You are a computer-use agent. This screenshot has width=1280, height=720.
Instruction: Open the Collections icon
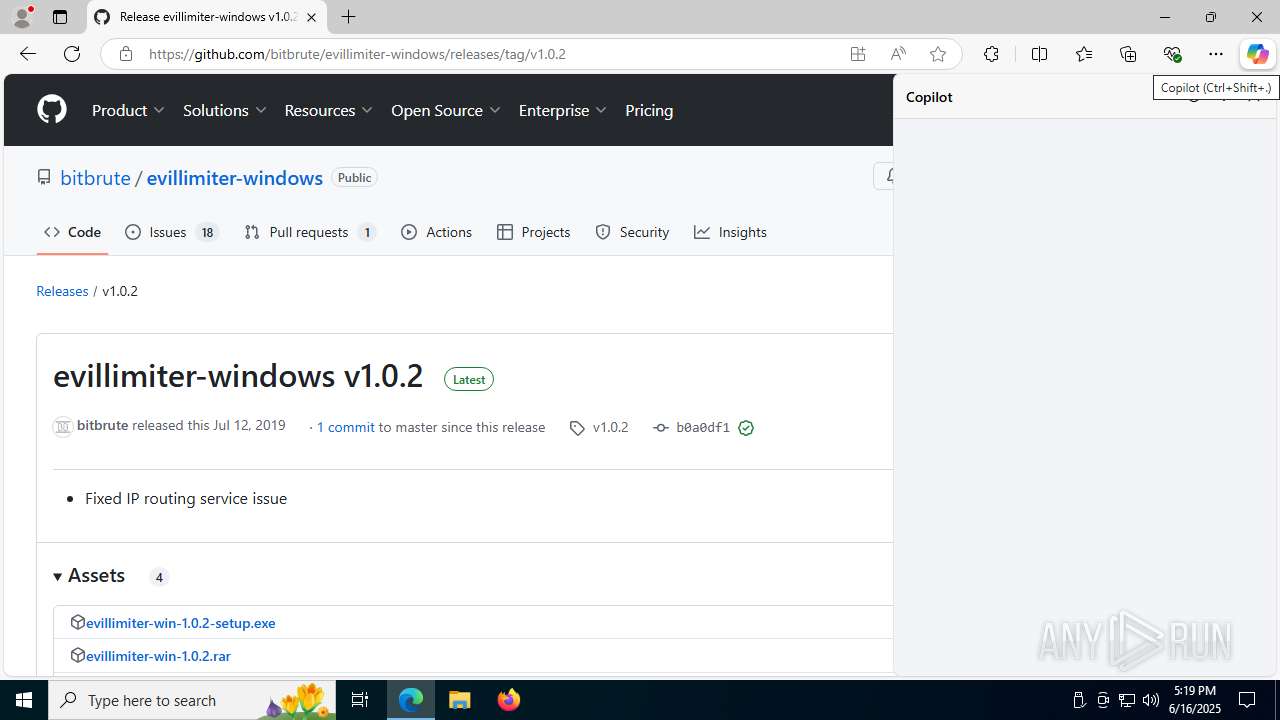[x=1128, y=54]
